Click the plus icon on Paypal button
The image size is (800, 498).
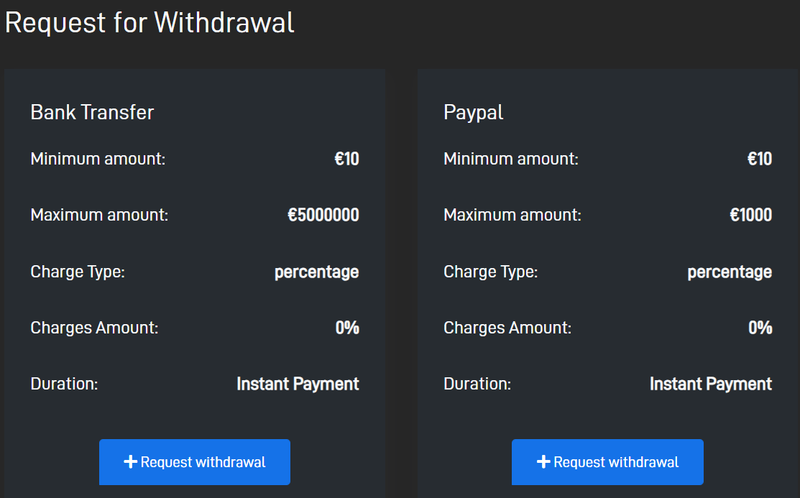point(543,462)
